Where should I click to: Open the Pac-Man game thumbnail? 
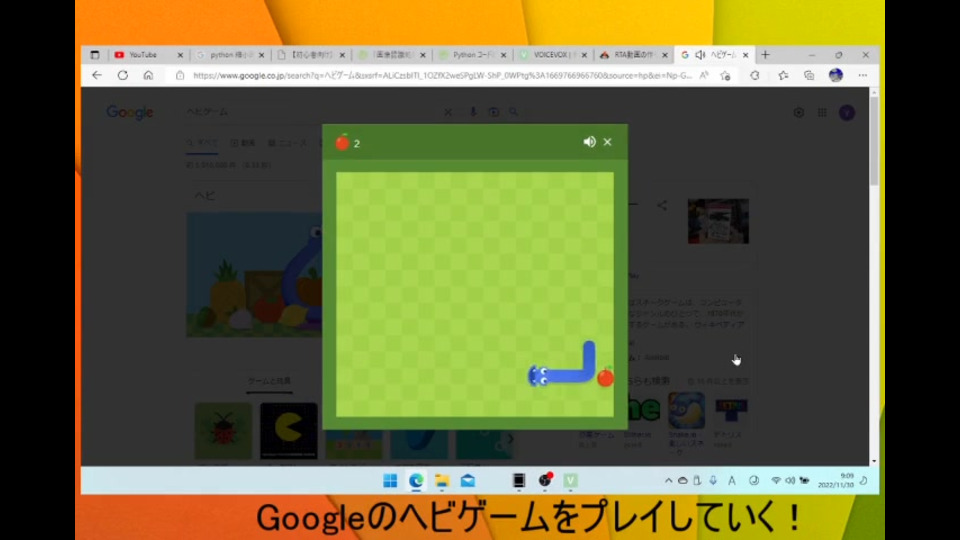tap(288, 431)
